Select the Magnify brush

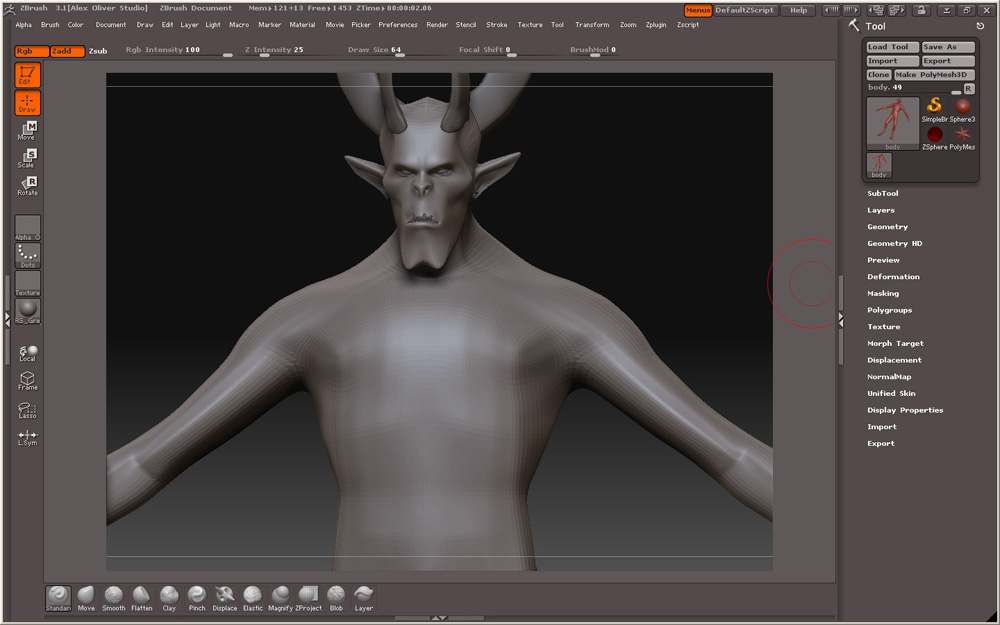coord(280,598)
